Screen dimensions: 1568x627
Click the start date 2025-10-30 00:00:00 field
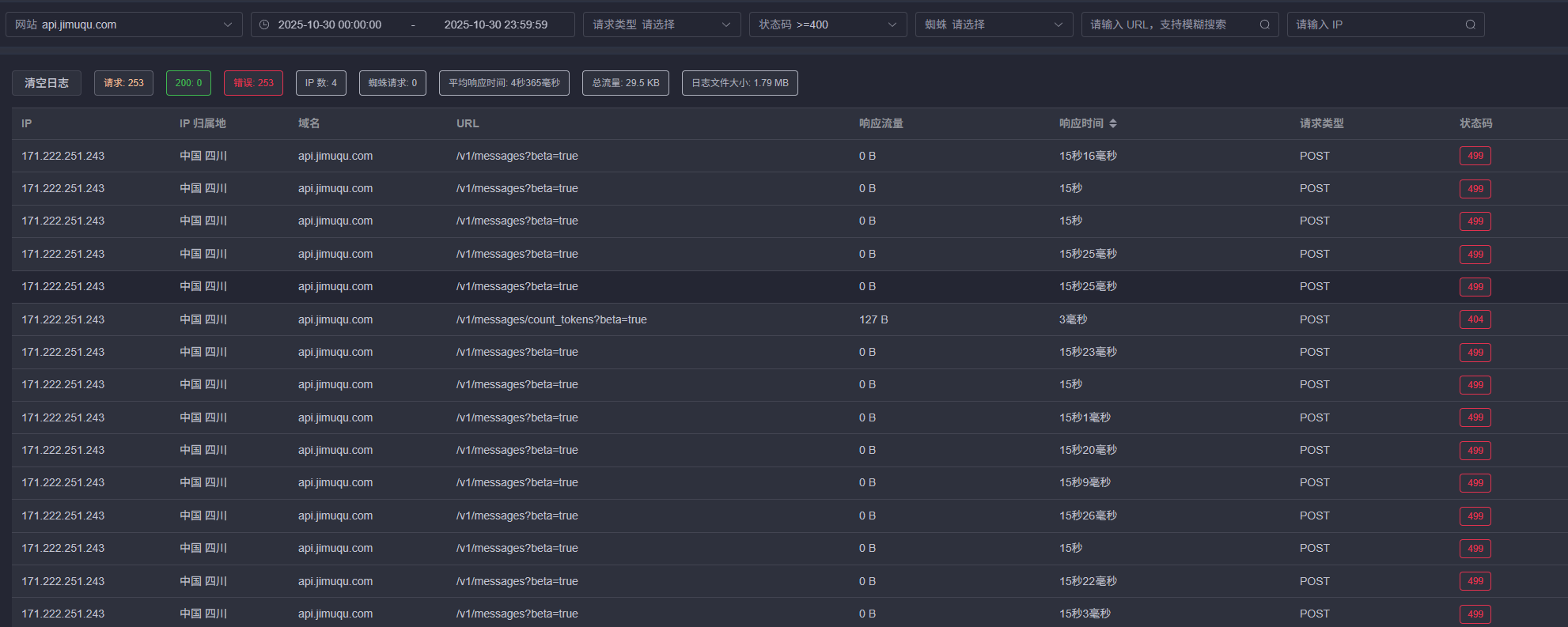(x=330, y=25)
